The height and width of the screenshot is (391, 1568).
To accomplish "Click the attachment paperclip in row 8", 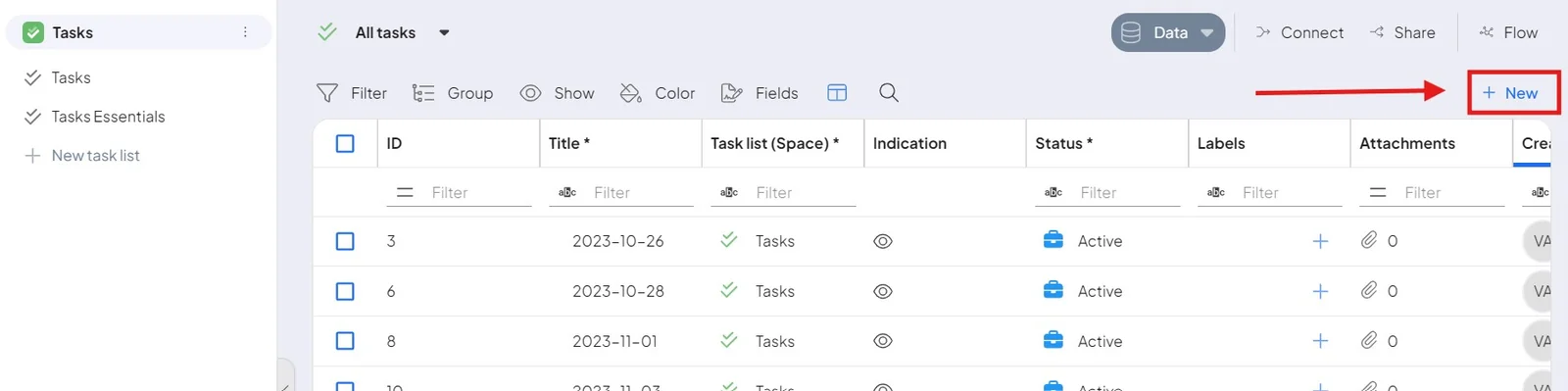I will click(1369, 340).
